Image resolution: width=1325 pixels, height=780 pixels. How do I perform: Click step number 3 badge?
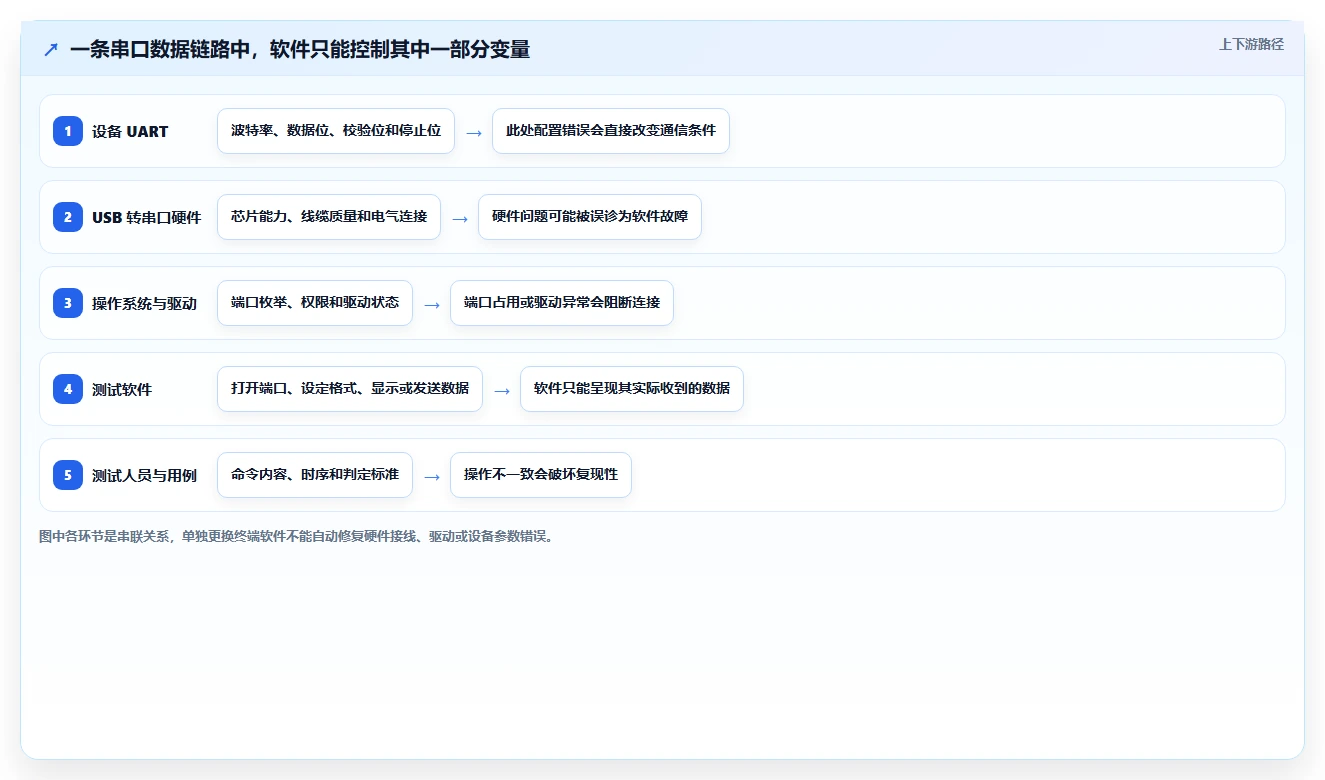click(68, 303)
